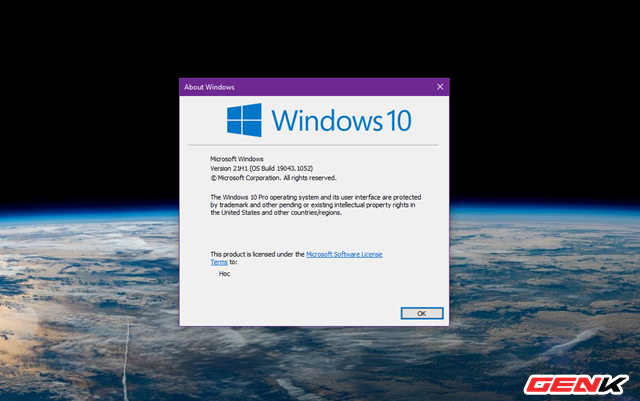Select the 'Version 21H1 (OS Build 19043.1052)' text

[x=261, y=168]
